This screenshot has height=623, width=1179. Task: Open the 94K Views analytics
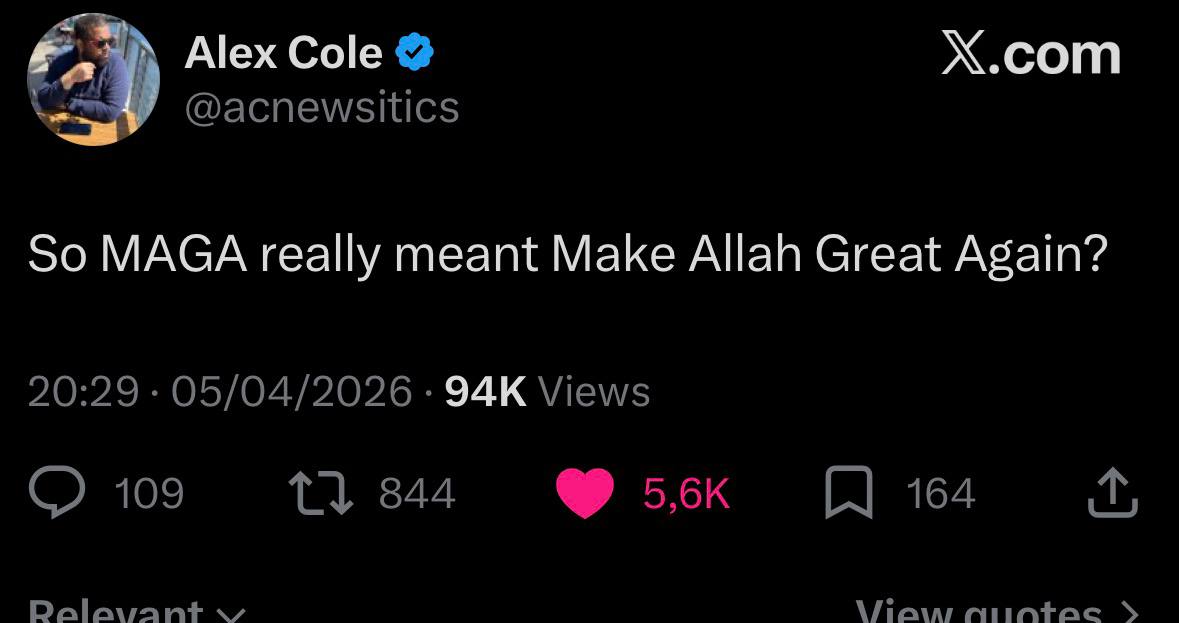(x=547, y=391)
